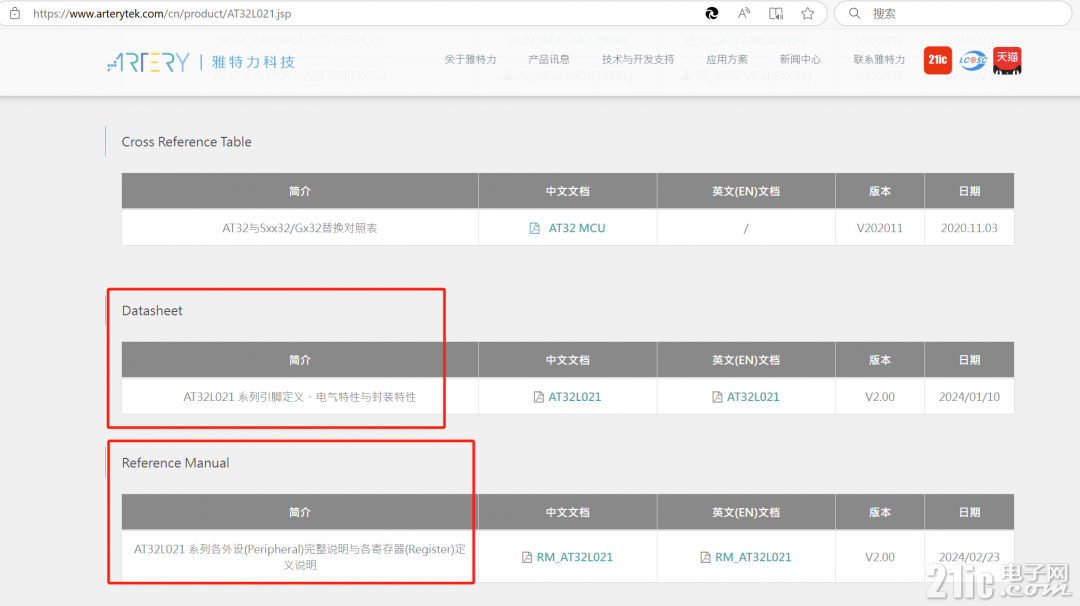The image size is (1080, 606).
Task: Click the ARTERY logo
Action: pos(148,62)
